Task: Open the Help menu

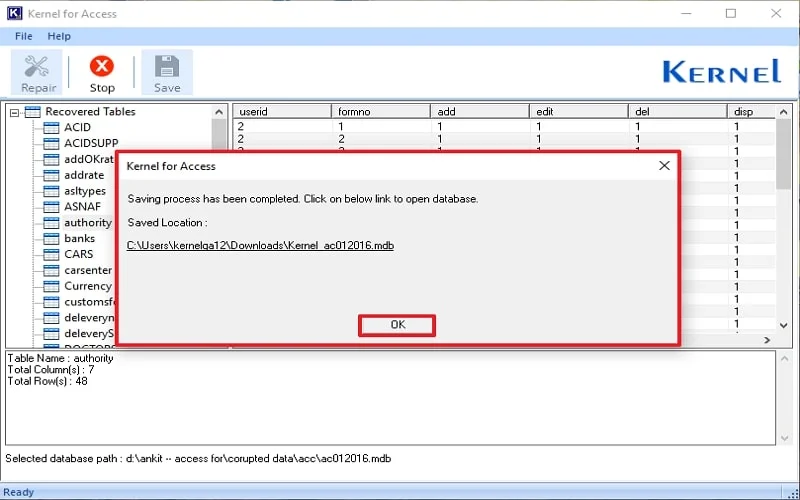Action: [x=59, y=36]
